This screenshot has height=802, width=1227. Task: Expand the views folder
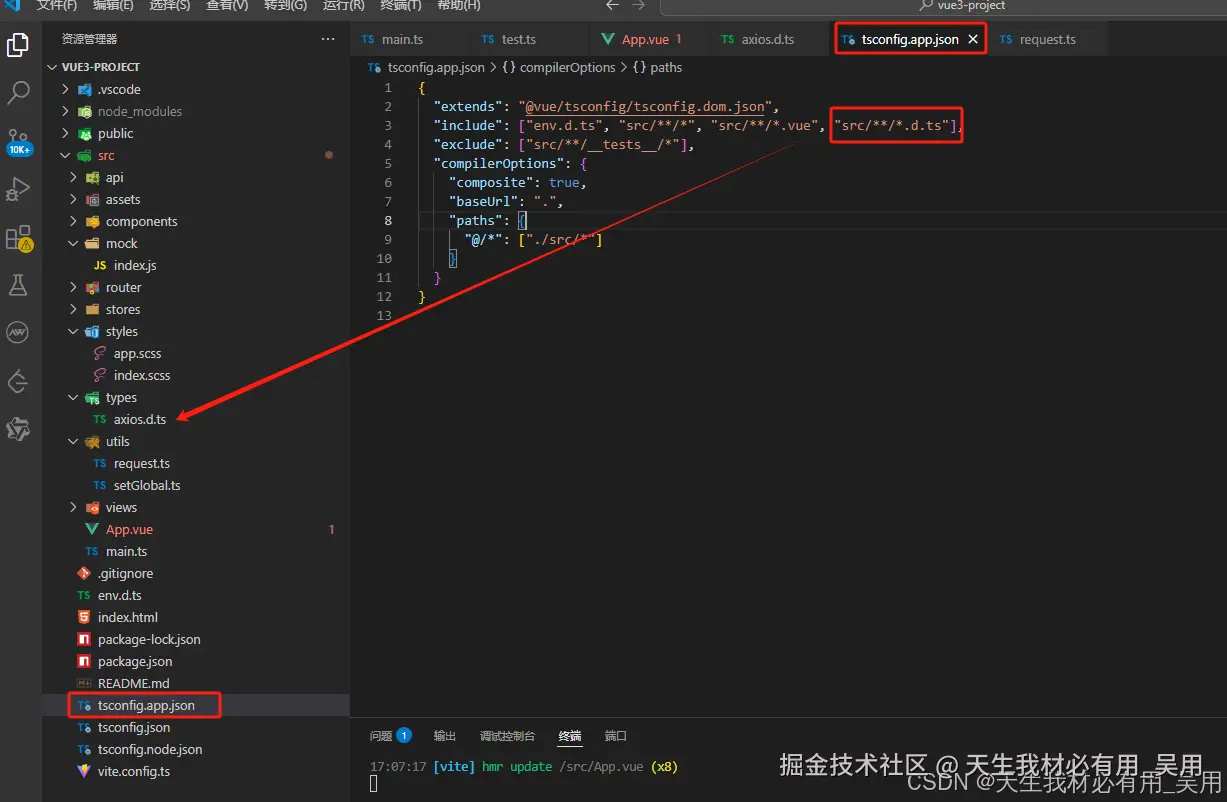(196, 507)
